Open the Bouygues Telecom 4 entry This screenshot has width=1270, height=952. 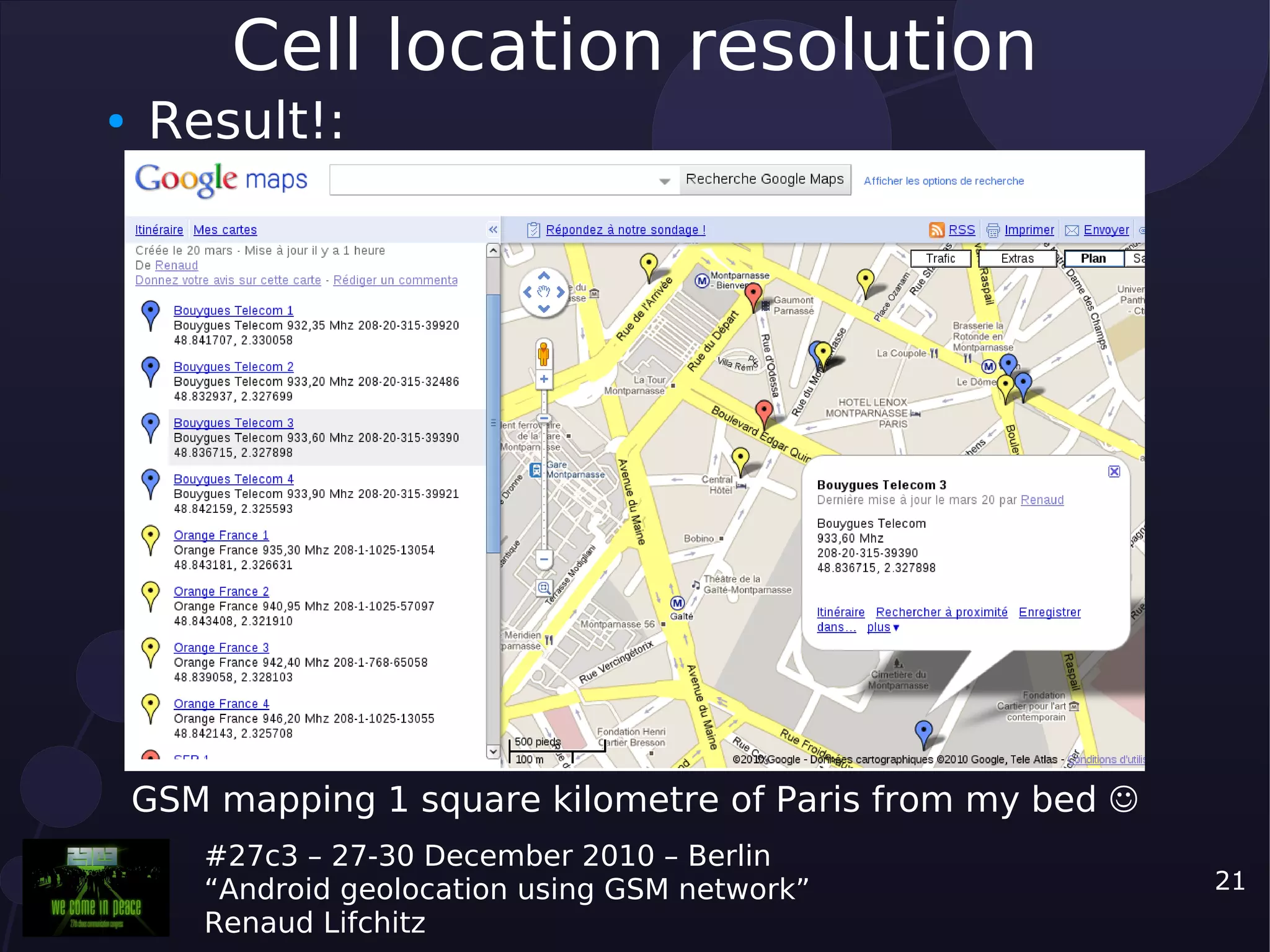coord(234,479)
